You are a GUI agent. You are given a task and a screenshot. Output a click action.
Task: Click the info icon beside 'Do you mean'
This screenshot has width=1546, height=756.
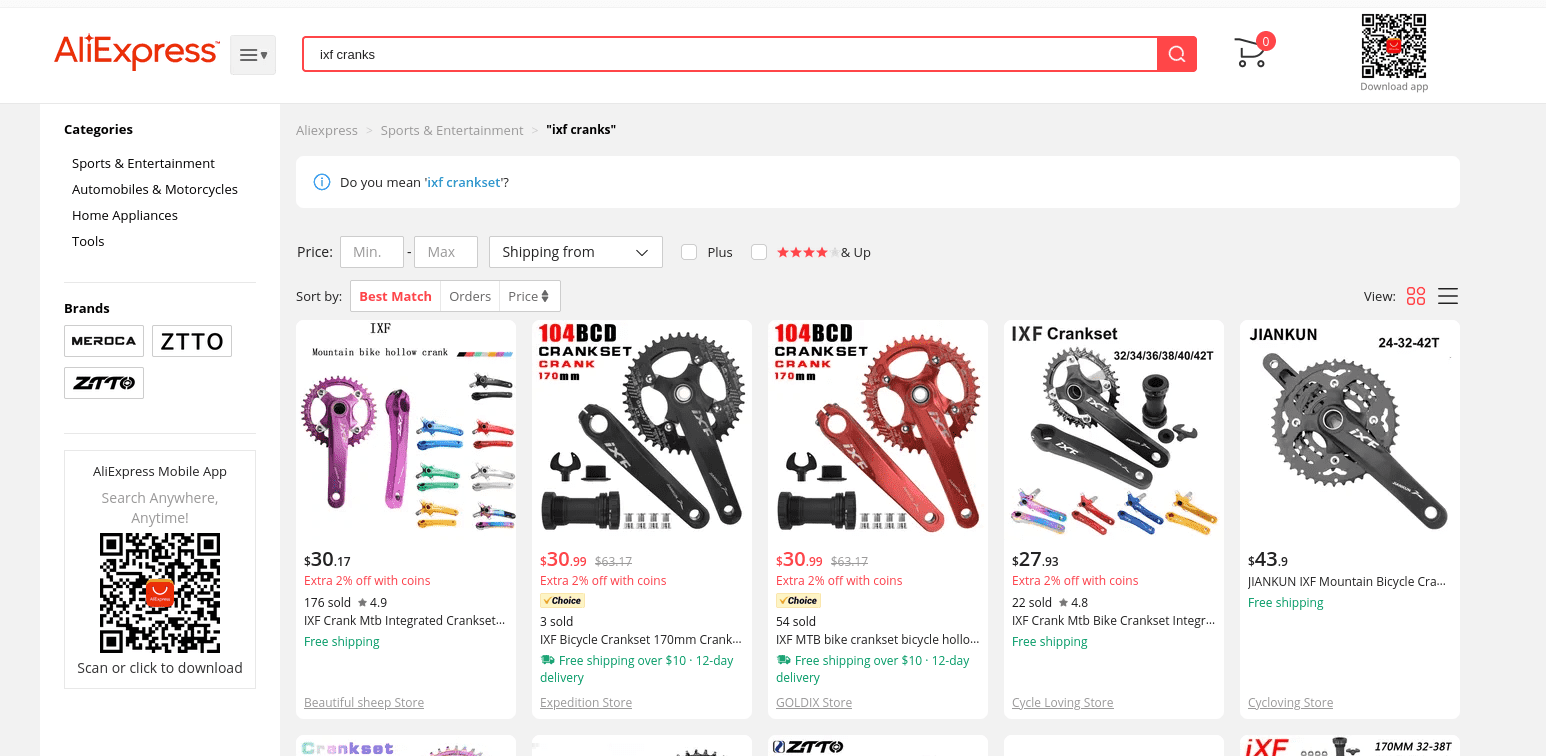click(x=322, y=182)
